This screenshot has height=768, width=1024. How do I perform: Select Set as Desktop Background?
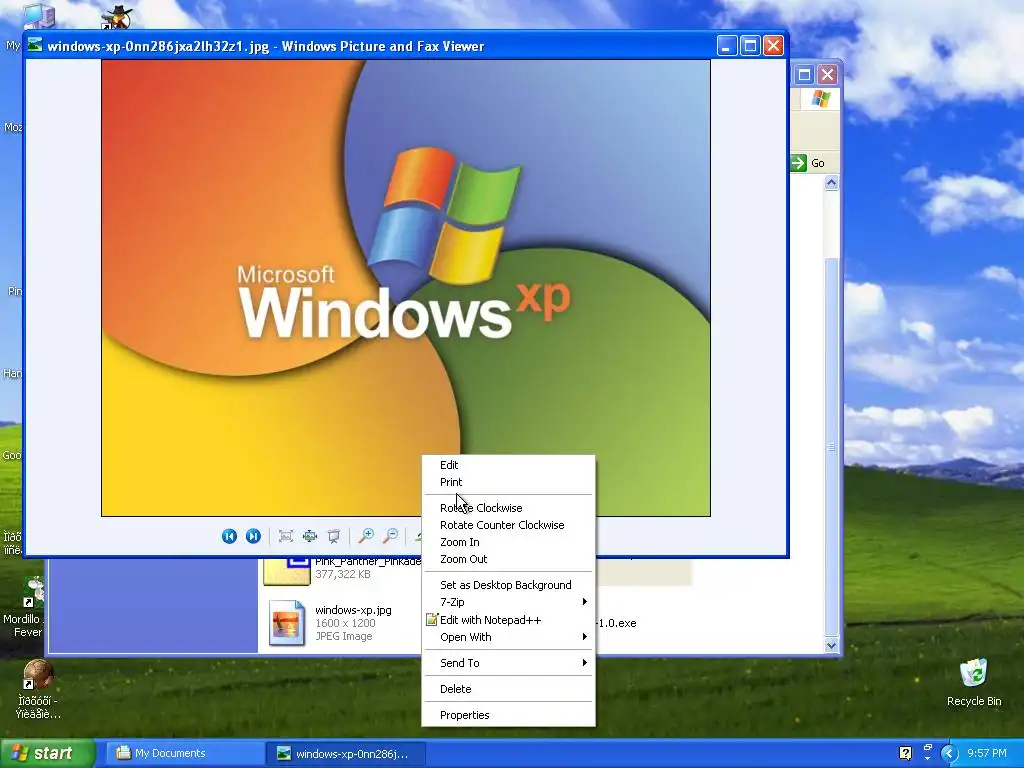[x=509, y=585]
